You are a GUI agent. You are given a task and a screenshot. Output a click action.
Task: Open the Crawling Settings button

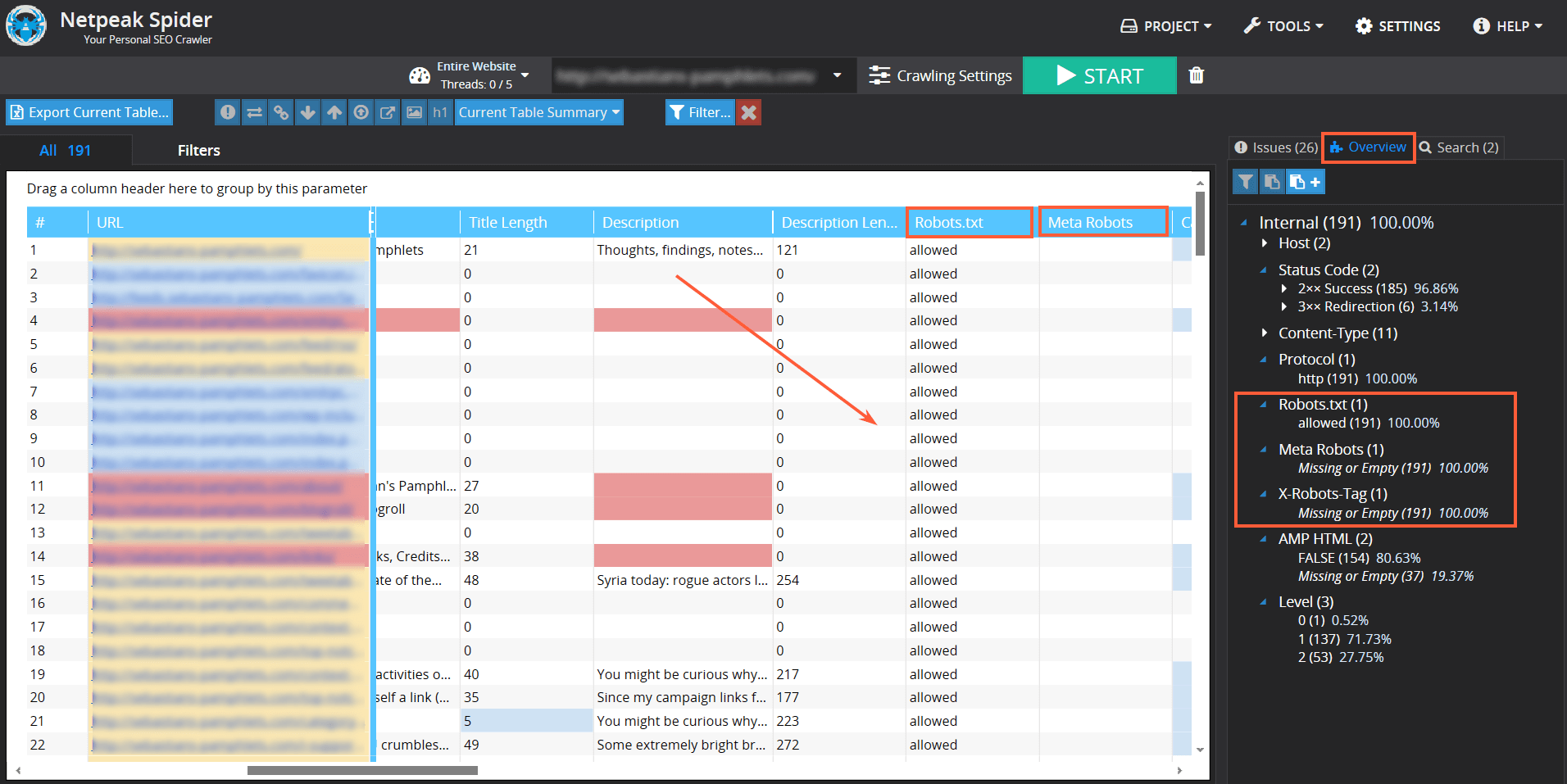pos(941,75)
